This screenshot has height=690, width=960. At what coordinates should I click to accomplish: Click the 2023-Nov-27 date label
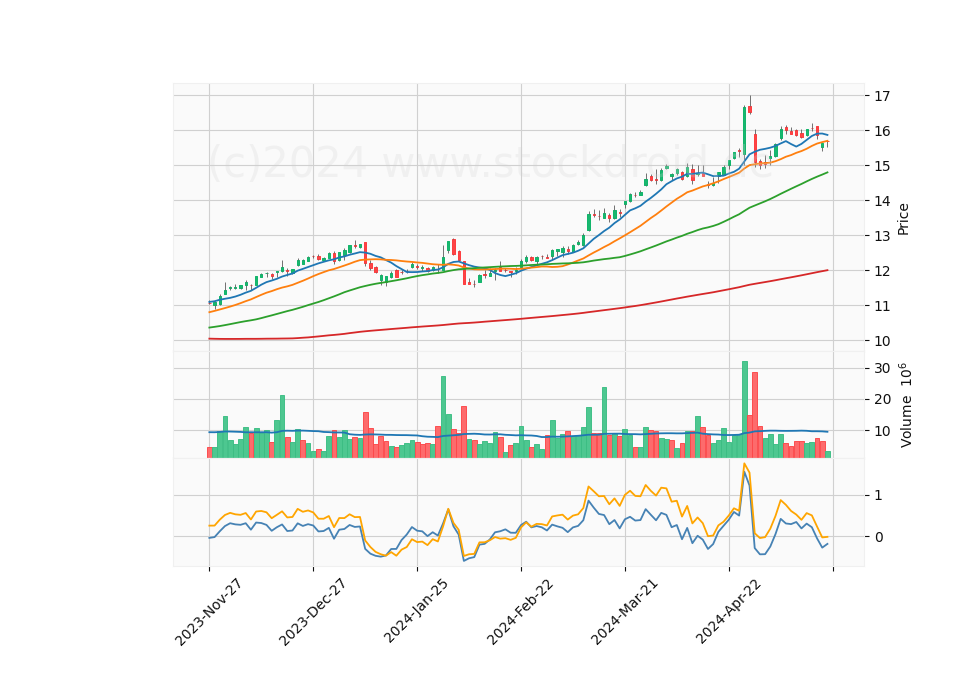tap(208, 612)
